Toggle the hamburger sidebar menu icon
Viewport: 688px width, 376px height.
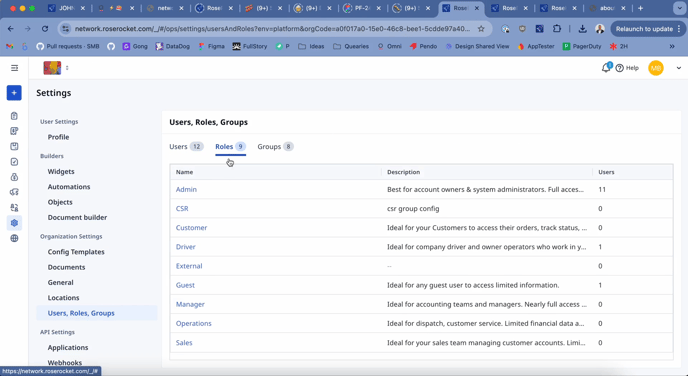coord(14,68)
